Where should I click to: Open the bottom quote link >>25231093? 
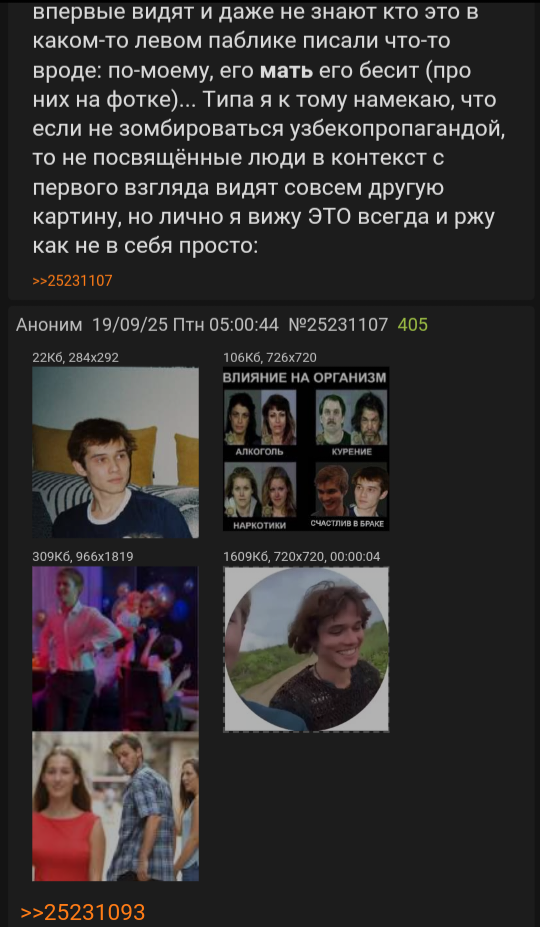point(83,912)
